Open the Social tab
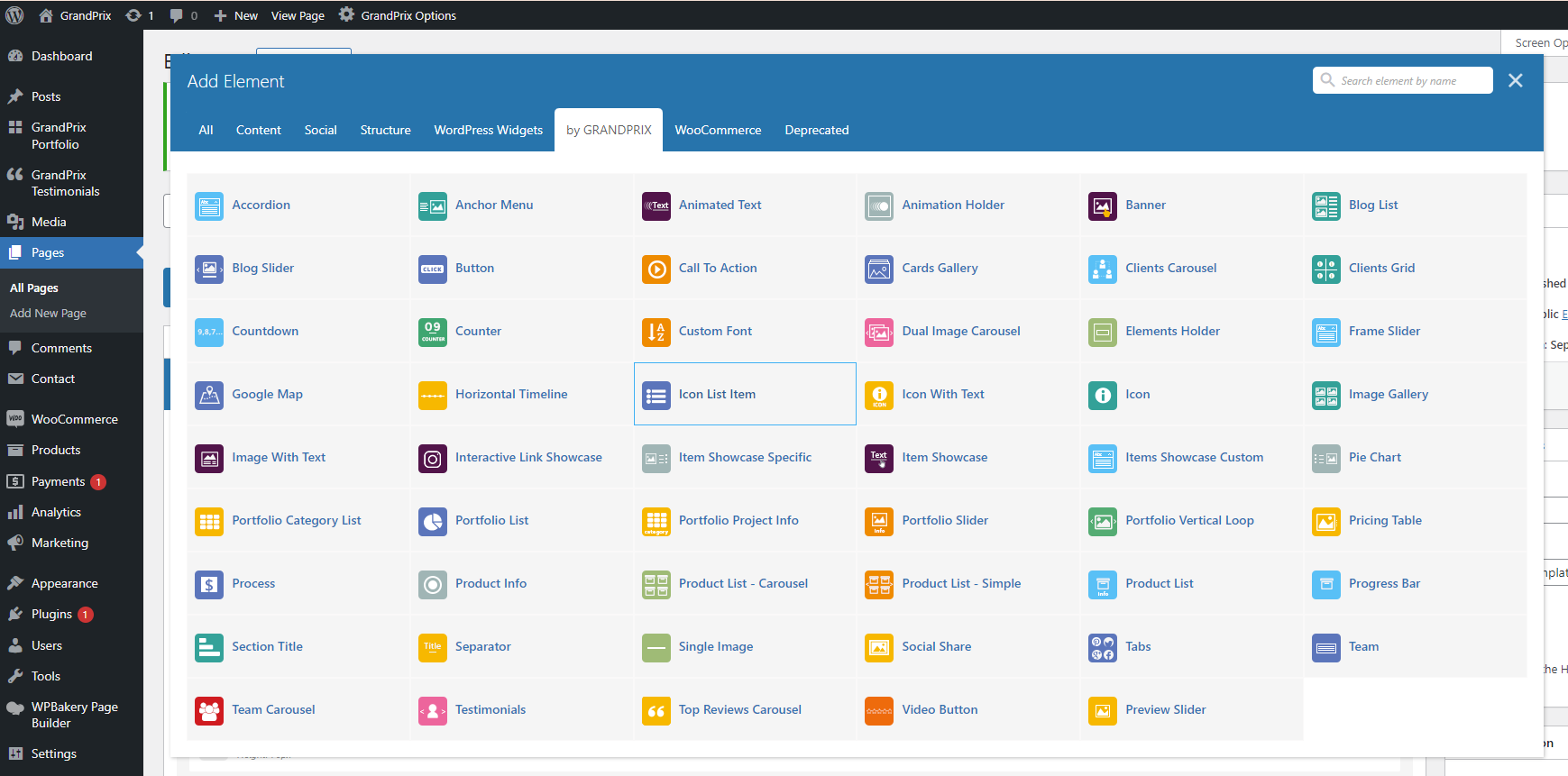 click(x=320, y=130)
